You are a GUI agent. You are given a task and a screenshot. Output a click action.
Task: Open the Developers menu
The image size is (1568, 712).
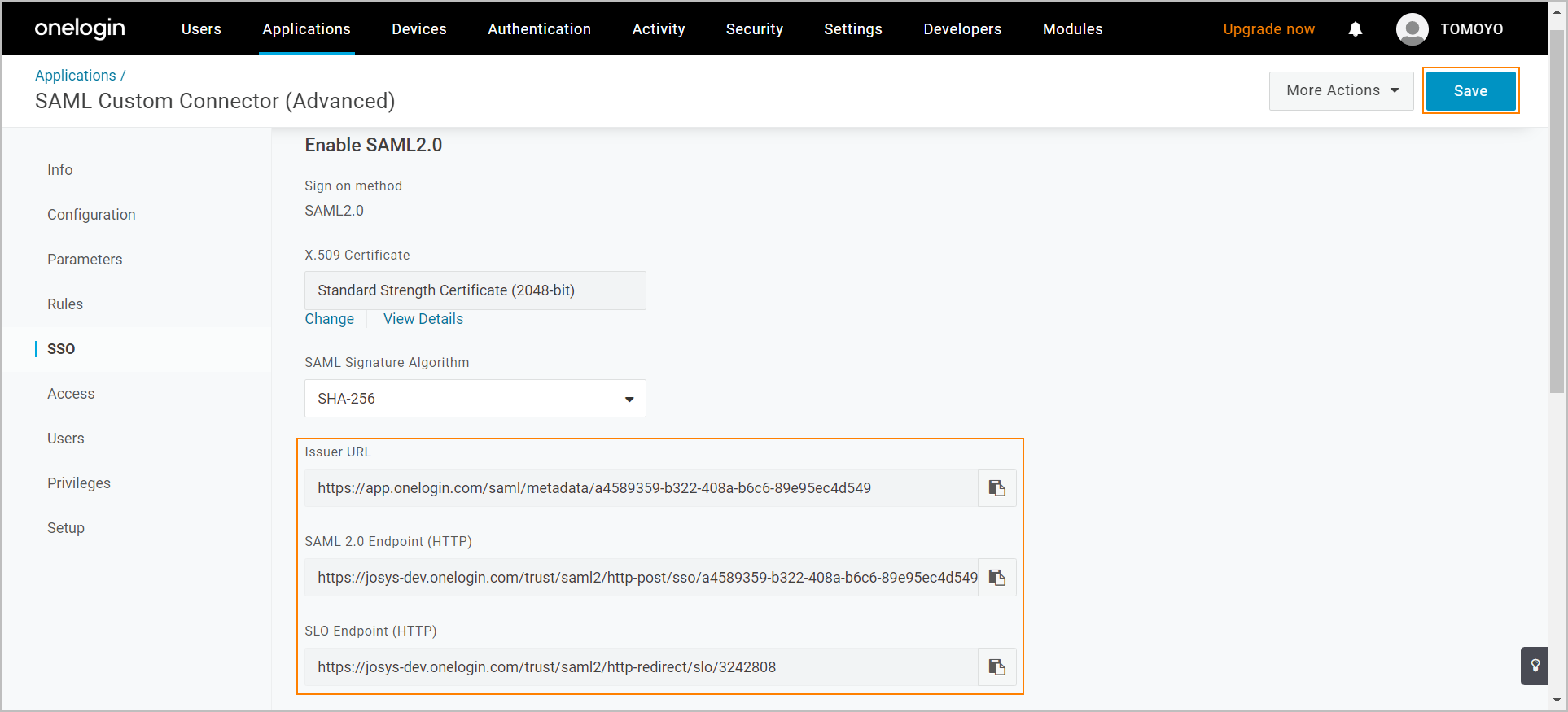point(962,29)
